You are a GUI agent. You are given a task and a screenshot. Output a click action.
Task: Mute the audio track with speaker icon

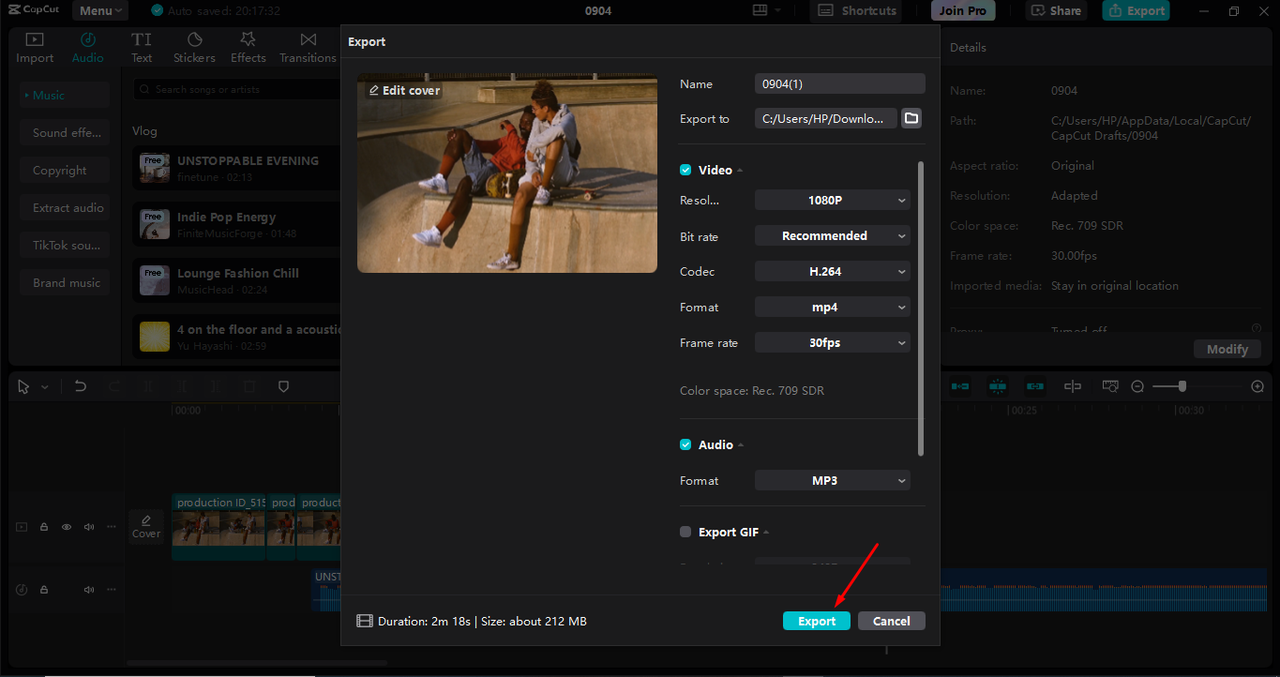(89, 589)
